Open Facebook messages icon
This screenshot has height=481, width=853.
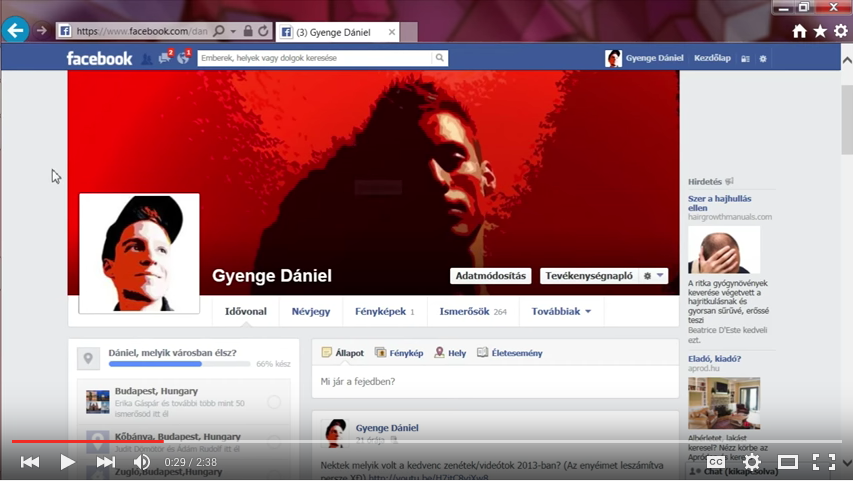click(164, 58)
